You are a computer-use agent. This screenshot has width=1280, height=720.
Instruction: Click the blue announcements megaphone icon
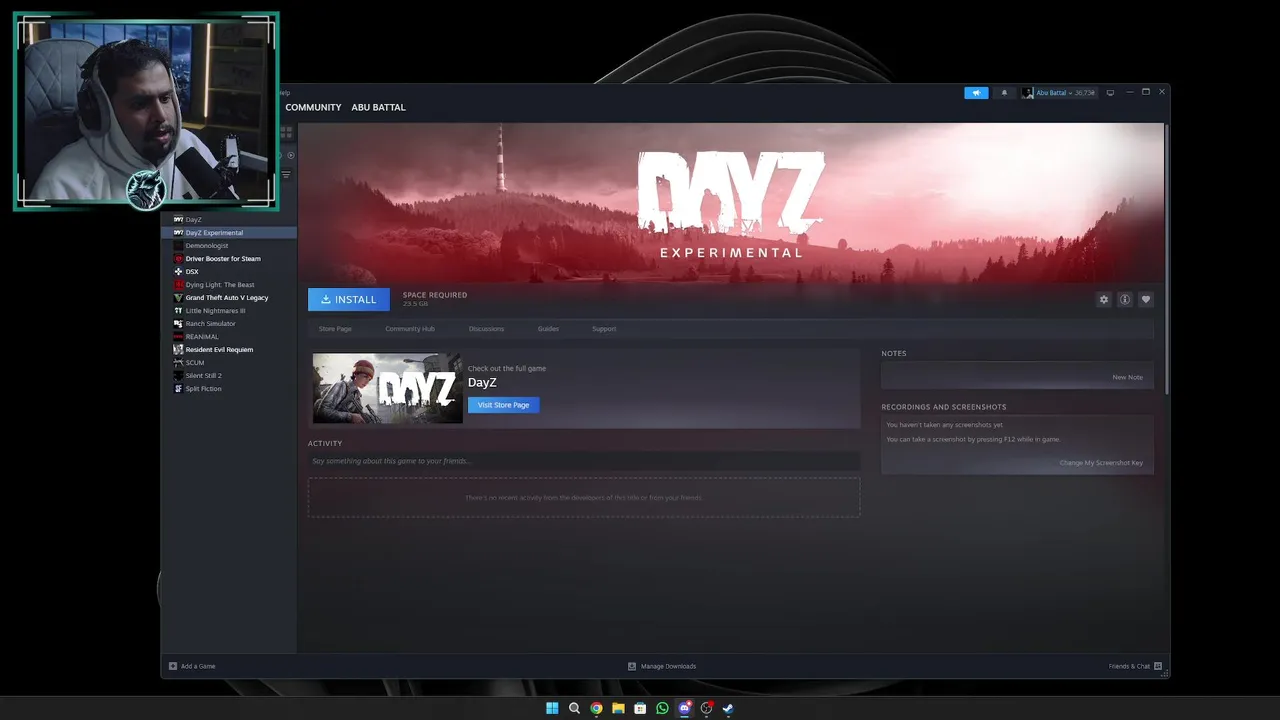coord(976,93)
